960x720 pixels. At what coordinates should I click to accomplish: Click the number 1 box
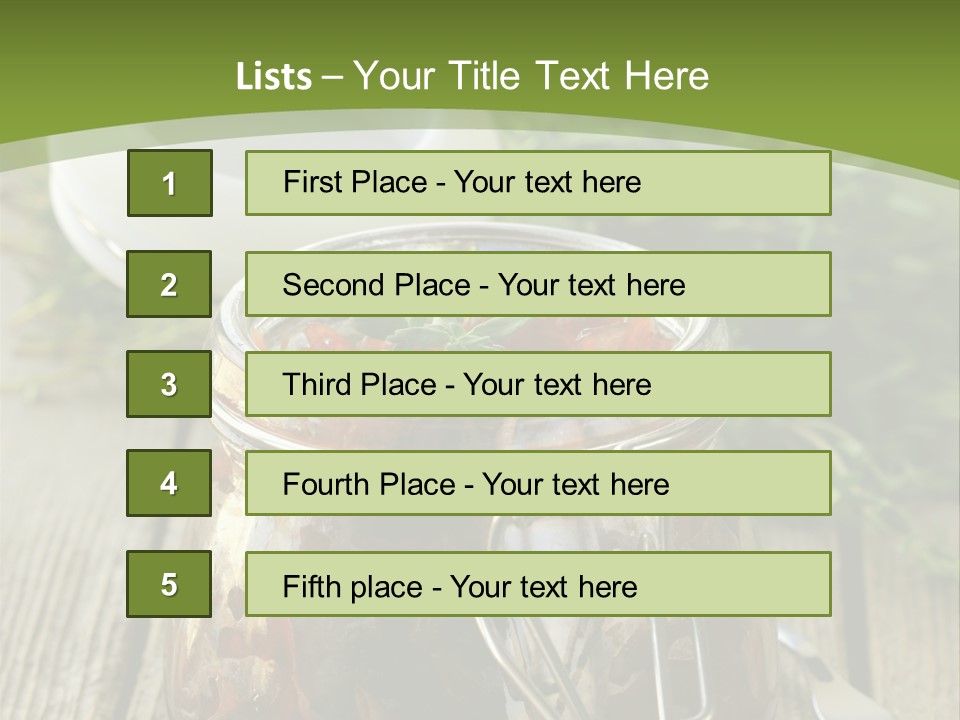(169, 183)
